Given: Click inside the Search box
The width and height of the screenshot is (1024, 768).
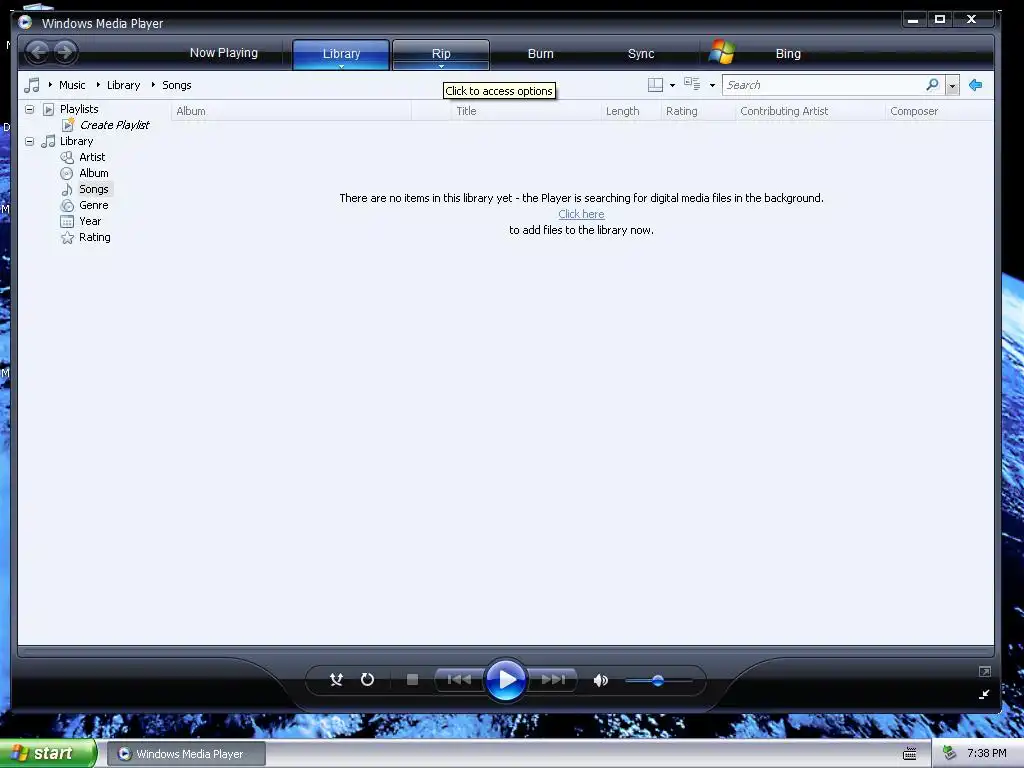Looking at the screenshot, I should [824, 85].
